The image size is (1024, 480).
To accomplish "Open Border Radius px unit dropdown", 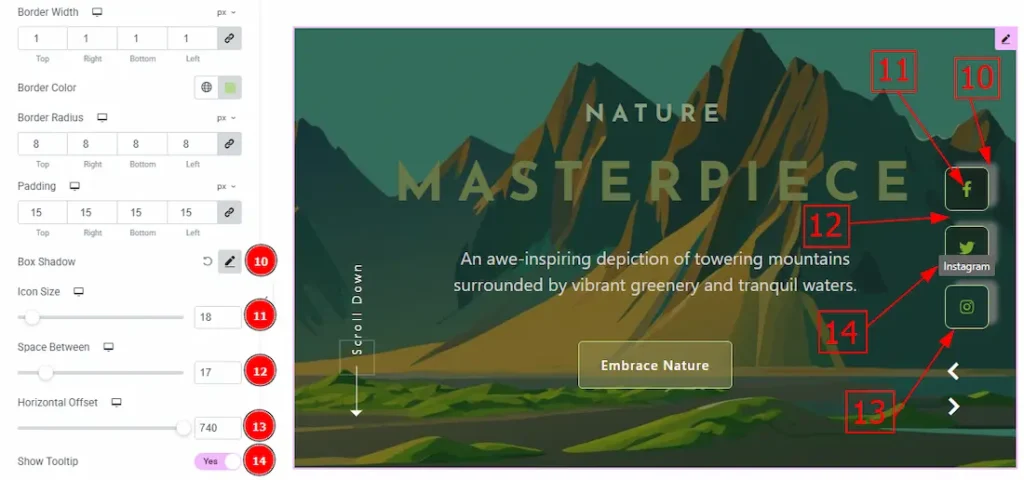I will click(226, 118).
